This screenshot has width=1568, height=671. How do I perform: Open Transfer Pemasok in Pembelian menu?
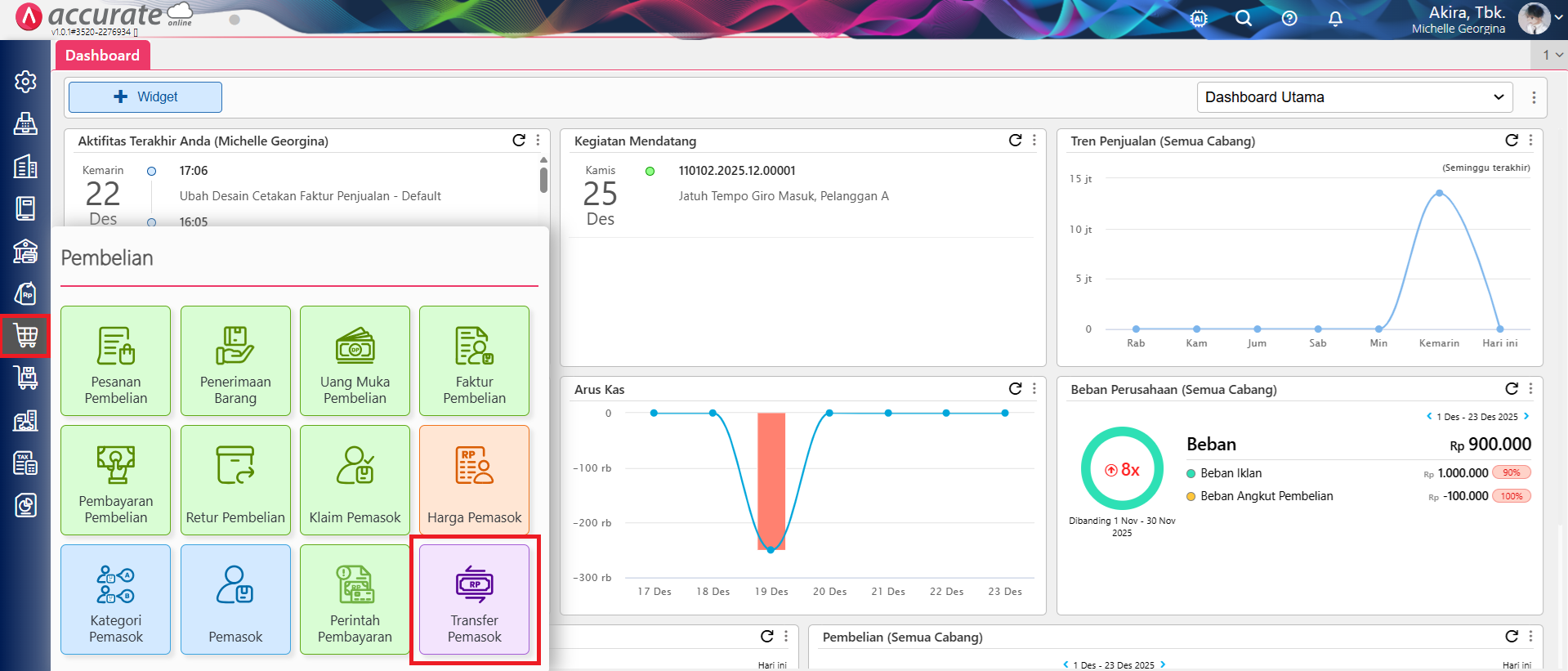click(x=474, y=599)
